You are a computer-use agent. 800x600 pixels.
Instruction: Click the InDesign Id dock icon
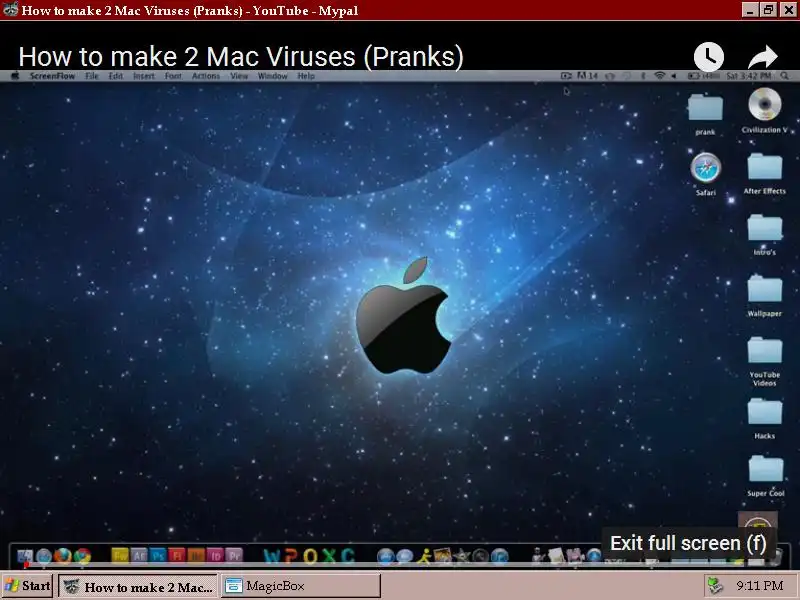(x=215, y=555)
